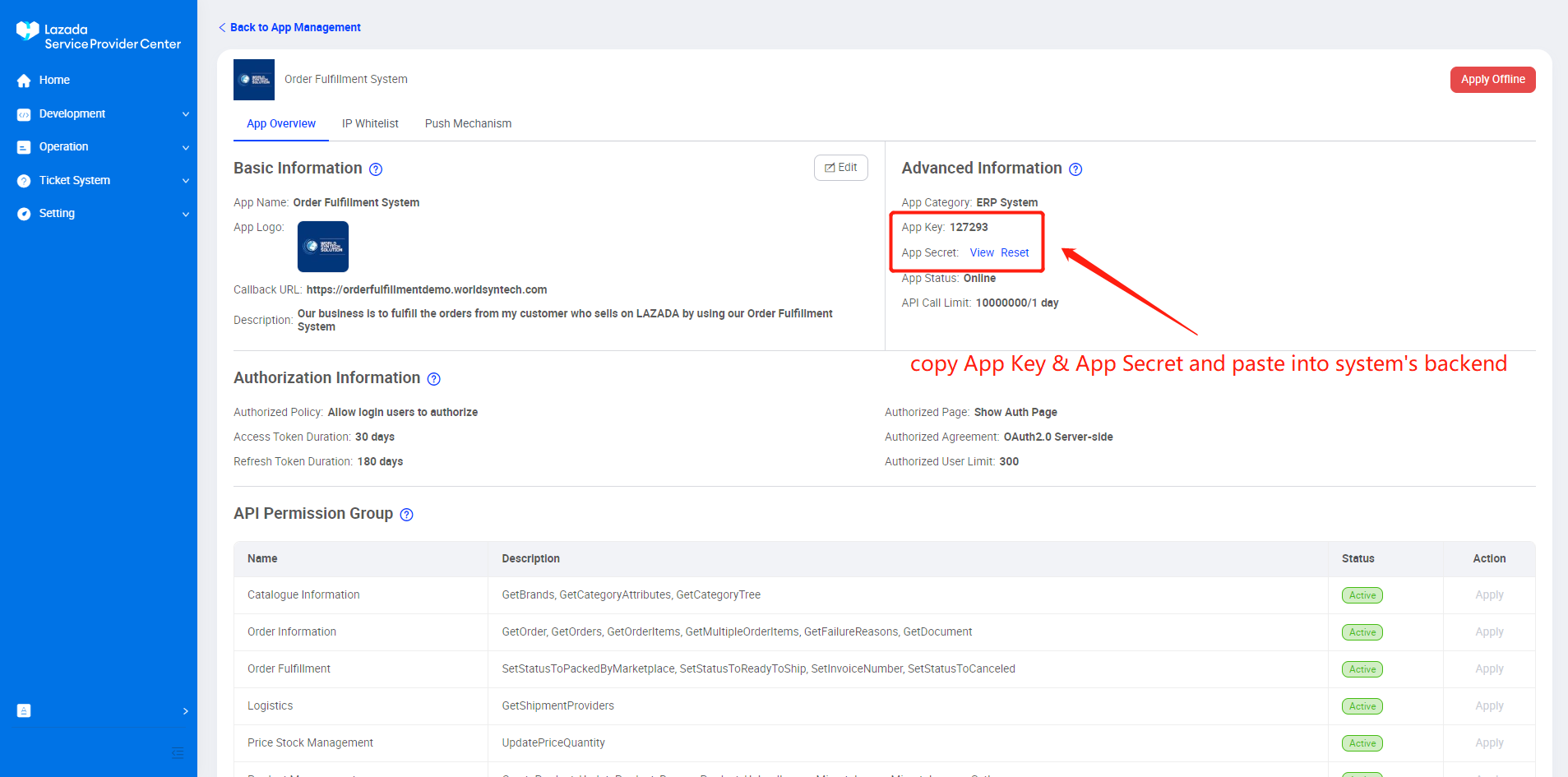Click the Lazada heart logo icon

(x=27, y=30)
